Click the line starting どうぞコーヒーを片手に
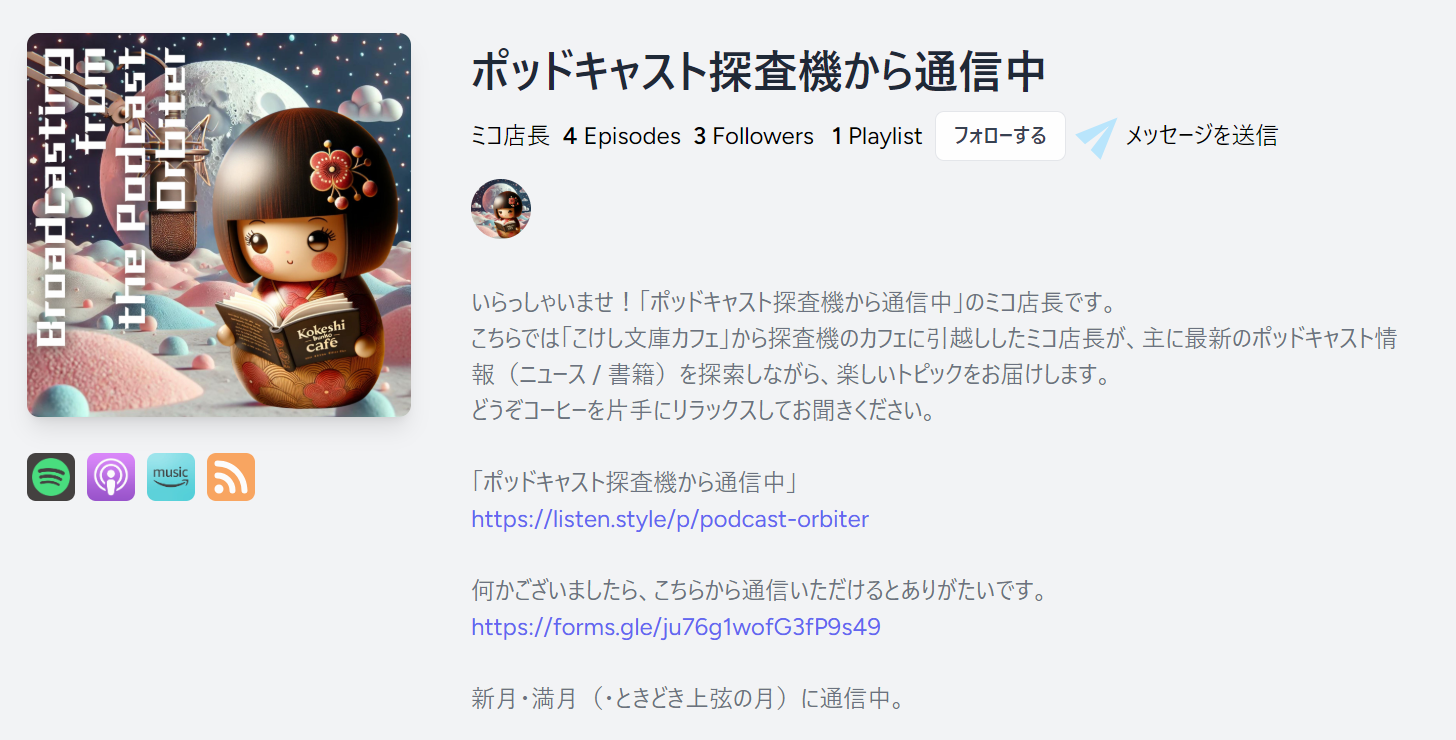Viewport: 1456px width, 740px height. coord(703,410)
